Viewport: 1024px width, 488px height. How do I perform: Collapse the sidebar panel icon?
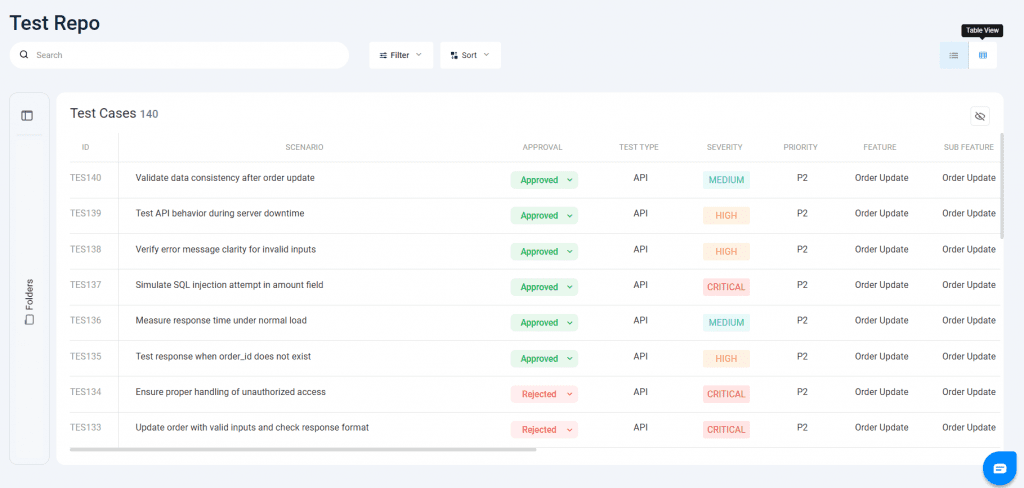[27, 116]
